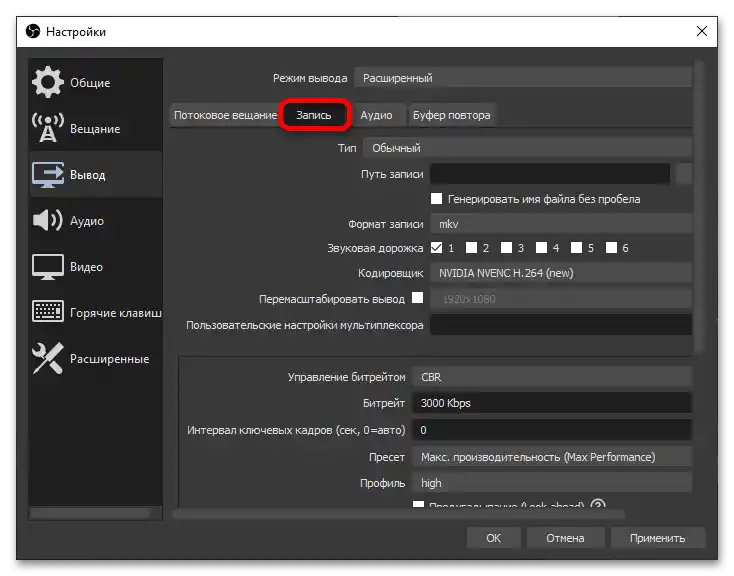Viewport: 734px width, 576px height.
Task: Click the Битрейт field 3000 Kbps
Action: point(552,403)
